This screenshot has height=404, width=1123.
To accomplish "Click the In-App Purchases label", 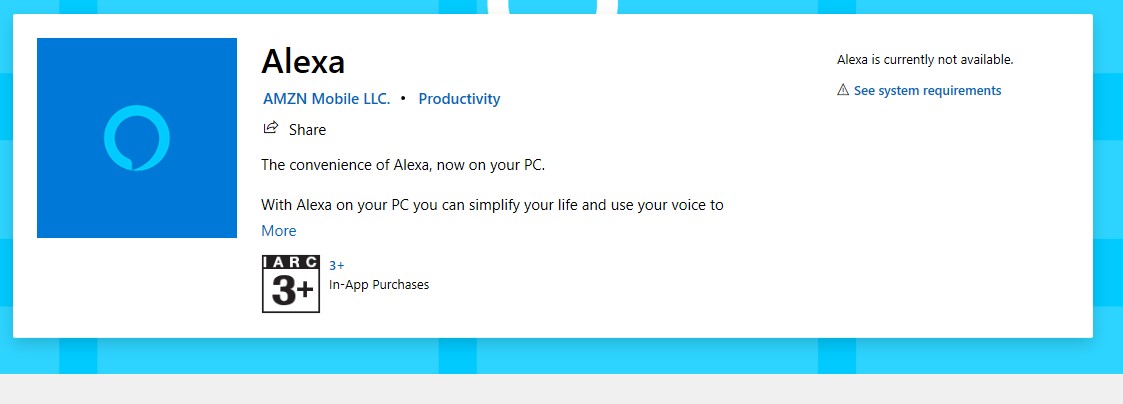I will pyautogui.click(x=379, y=284).
